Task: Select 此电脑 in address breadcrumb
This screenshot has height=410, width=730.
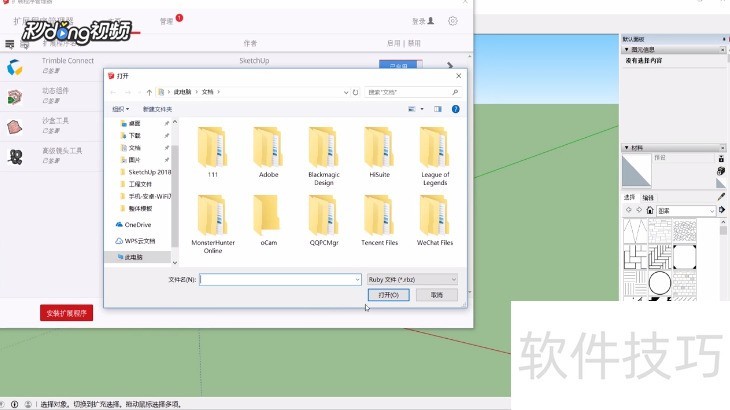Action: (x=182, y=92)
